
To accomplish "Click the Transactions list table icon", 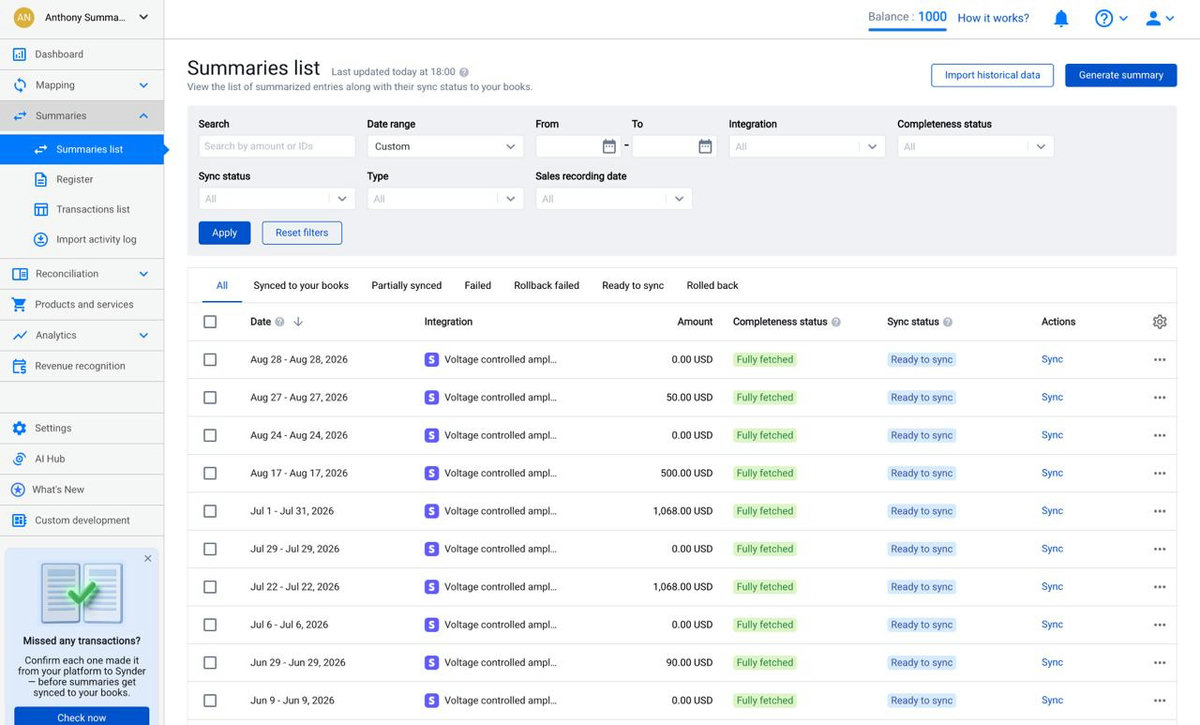I will 41,210.
